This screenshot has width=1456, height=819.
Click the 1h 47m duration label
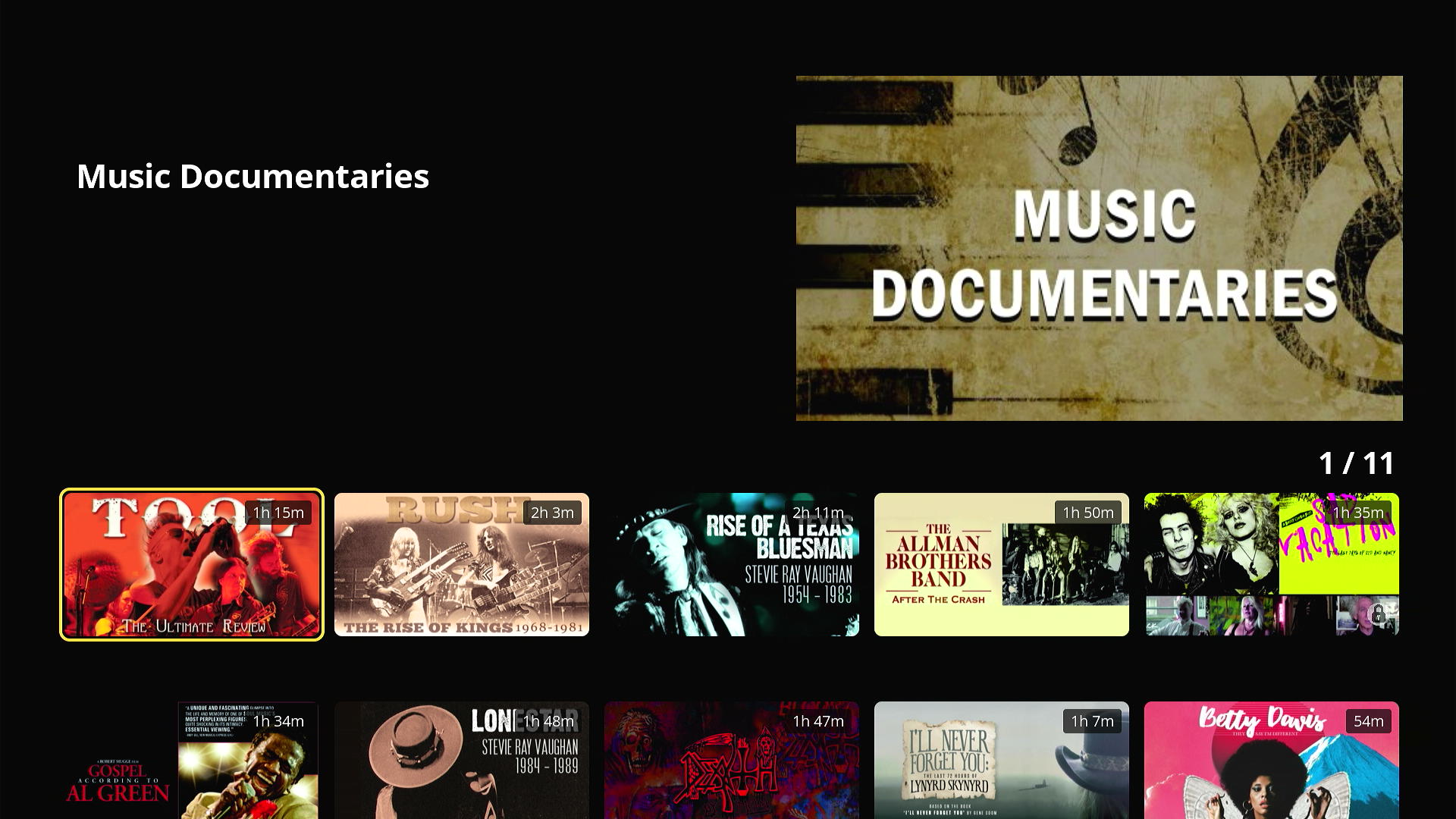[x=818, y=721]
